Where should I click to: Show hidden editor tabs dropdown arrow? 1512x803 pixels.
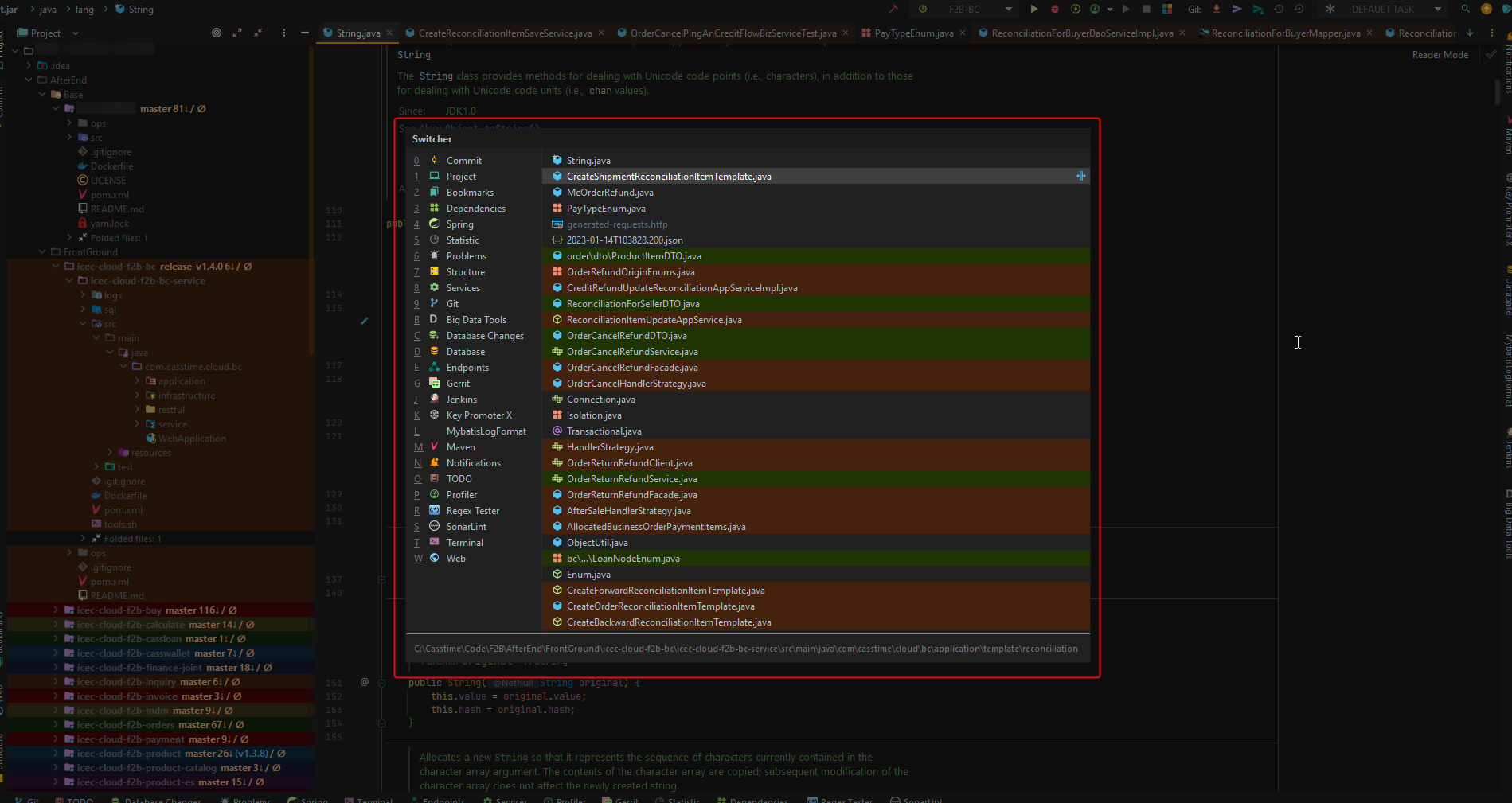pos(1470,33)
